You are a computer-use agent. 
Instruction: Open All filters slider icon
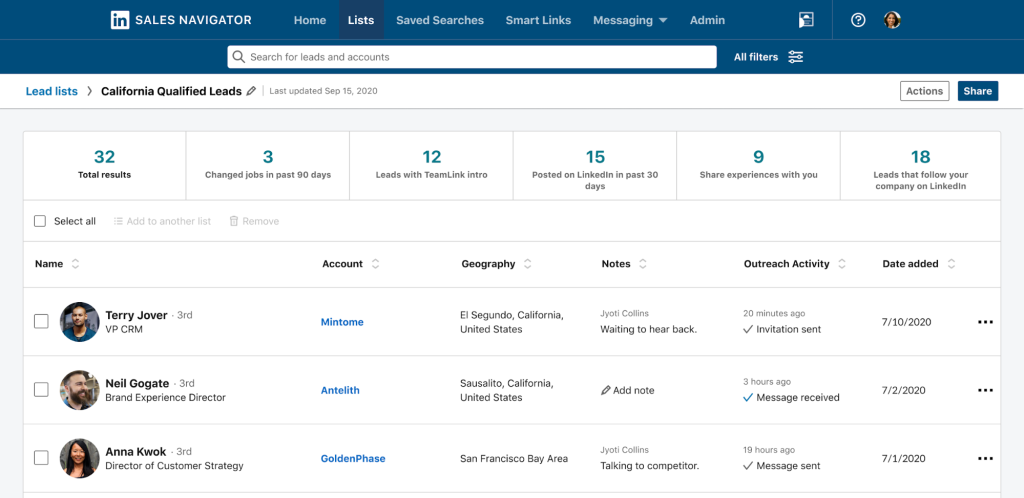click(x=796, y=57)
